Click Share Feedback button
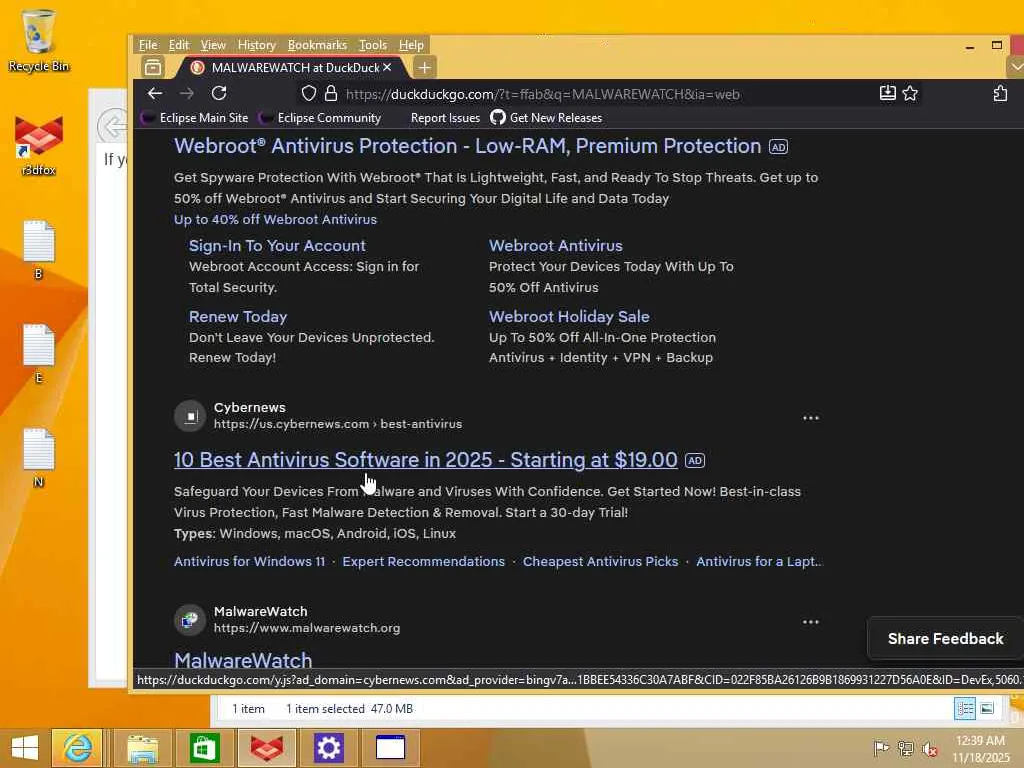The width and height of the screenshot is (1024, 768). tap(945, 639)
